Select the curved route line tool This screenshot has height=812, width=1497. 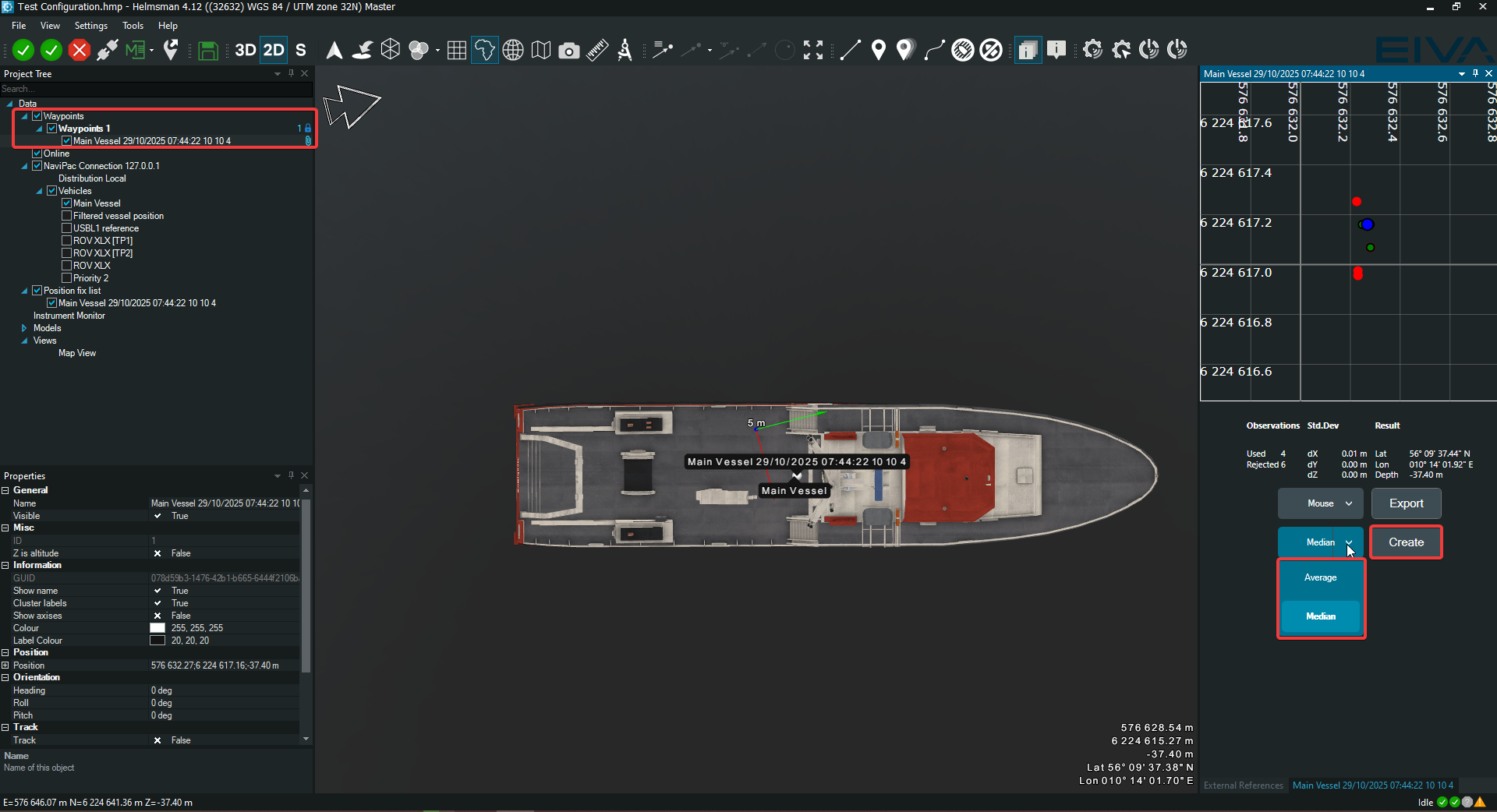(x=934, y=51)
